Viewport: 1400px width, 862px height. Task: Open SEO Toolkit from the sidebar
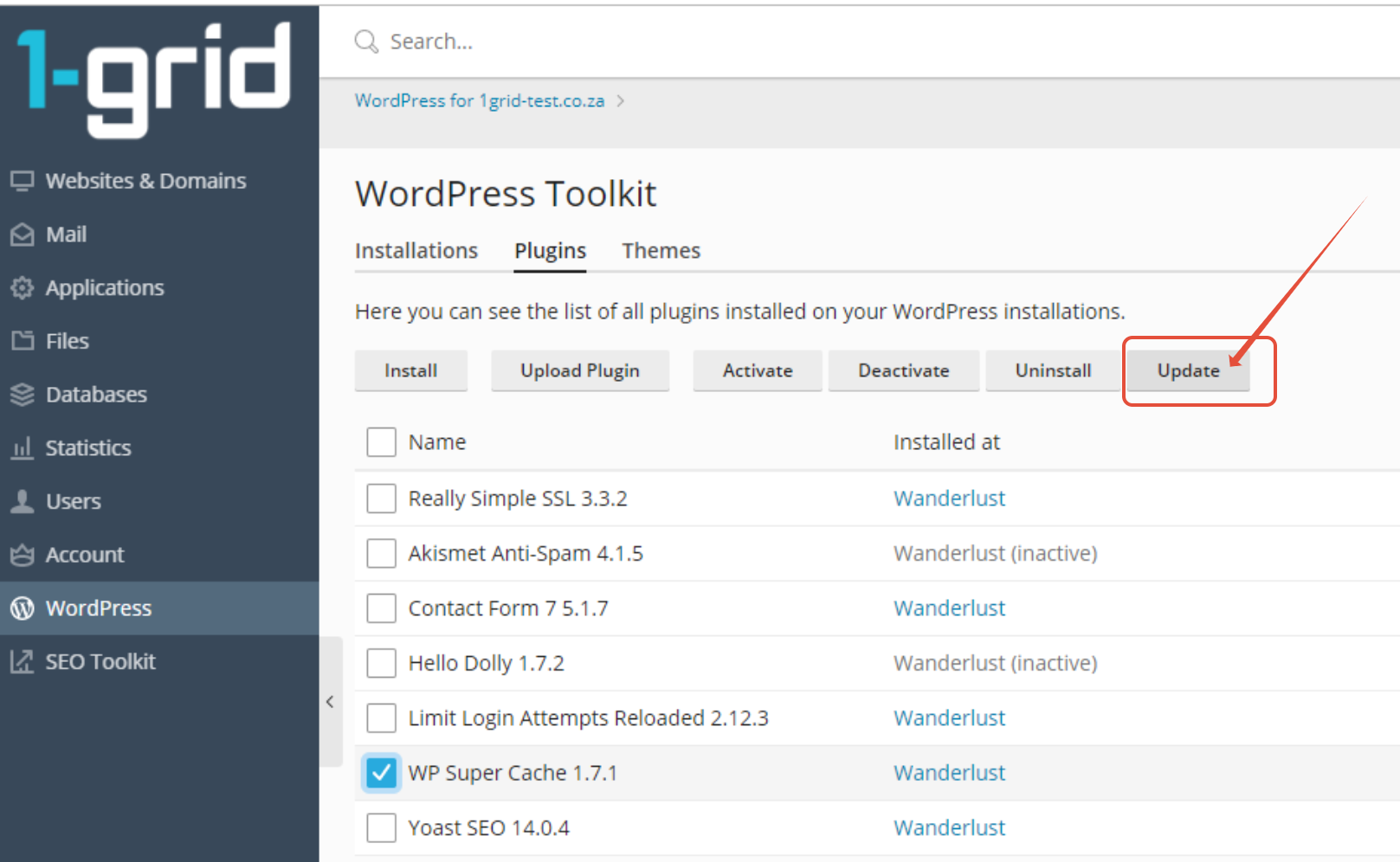(x=159, y=661)
